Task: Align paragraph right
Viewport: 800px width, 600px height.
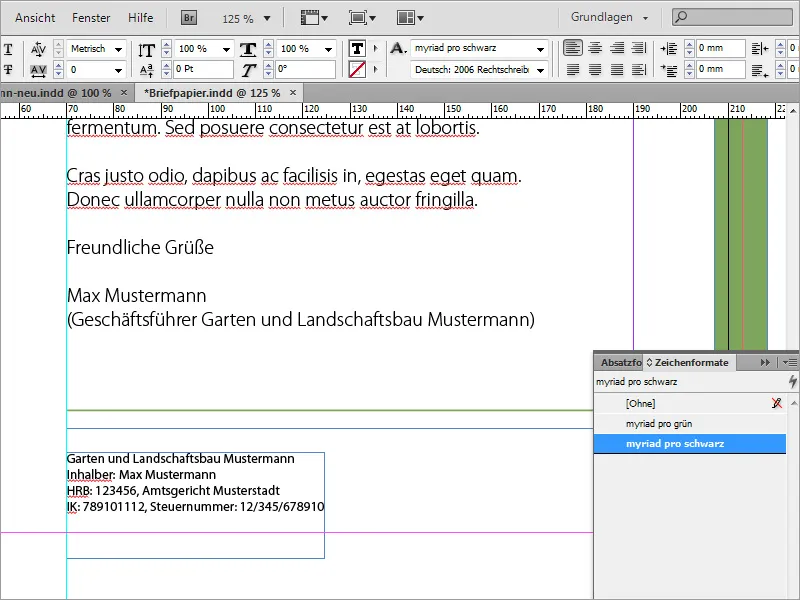Action: (617, 48)
